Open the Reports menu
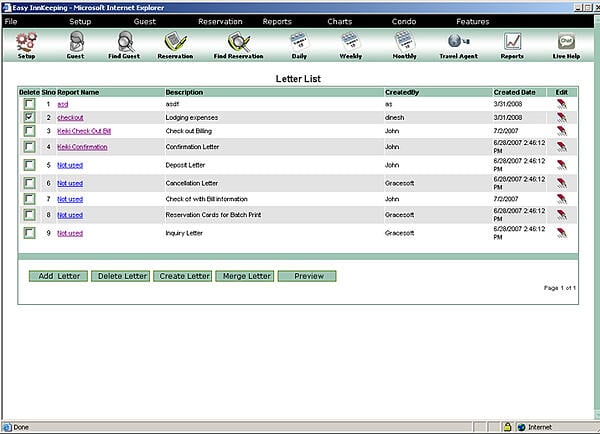 277,21
